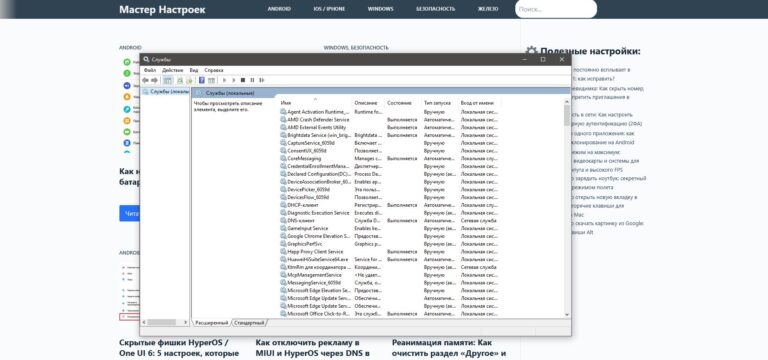Select the AMD External Events Utility service
The image size is (768, 360).
click(390, 127)
